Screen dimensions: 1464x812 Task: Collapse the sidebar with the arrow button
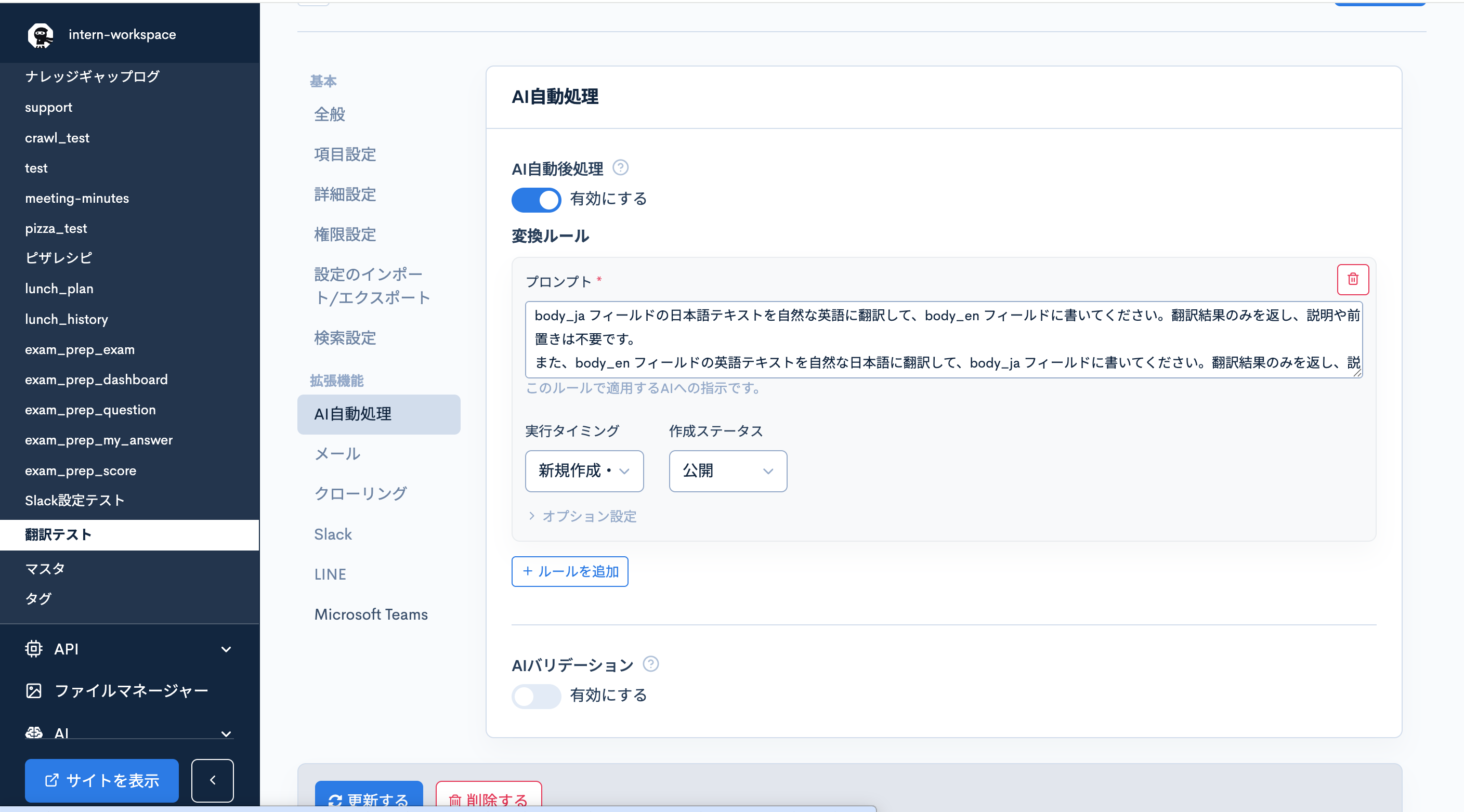[212, 780]
